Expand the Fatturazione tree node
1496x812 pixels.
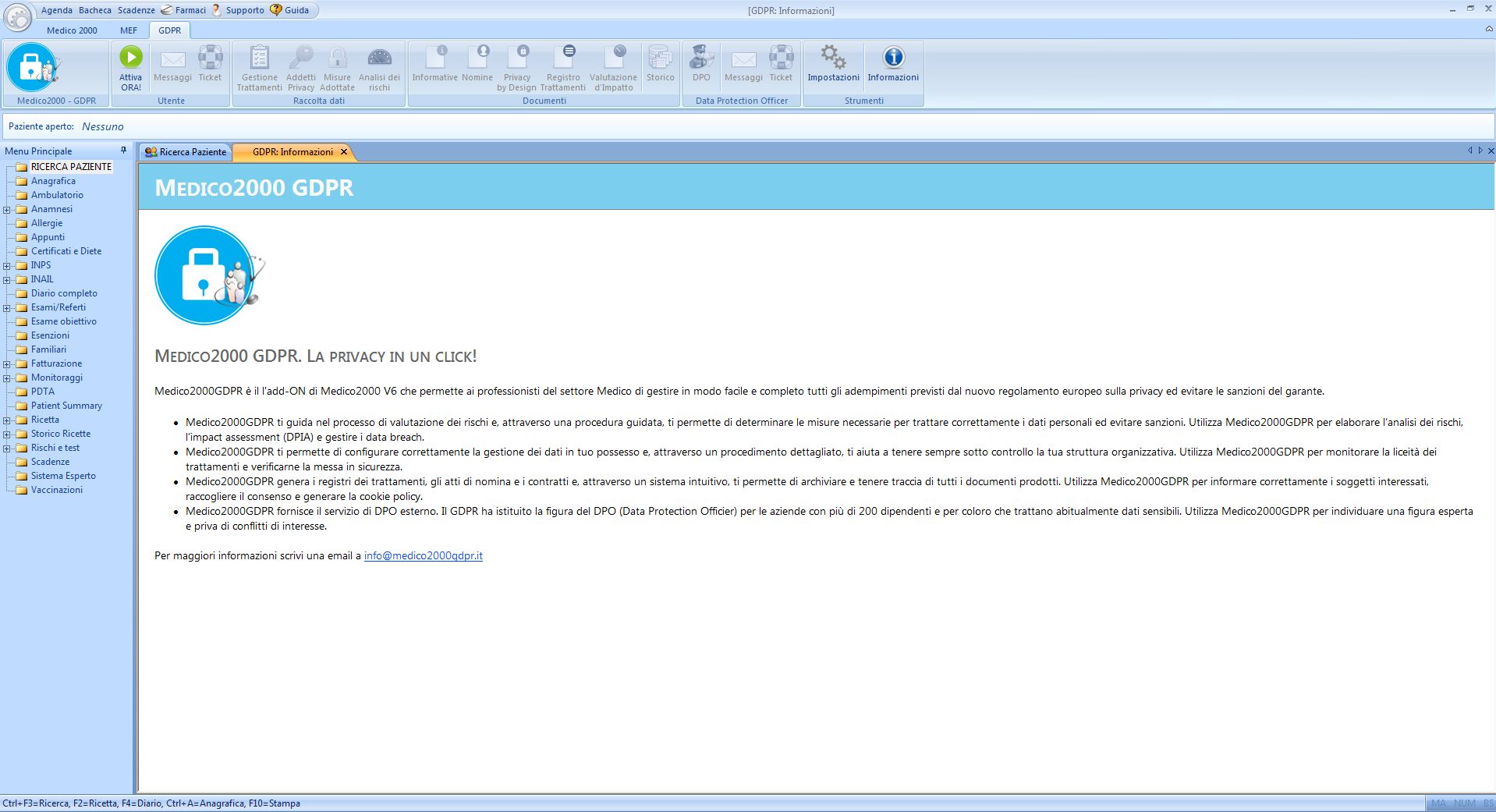(x=7, y=364)
